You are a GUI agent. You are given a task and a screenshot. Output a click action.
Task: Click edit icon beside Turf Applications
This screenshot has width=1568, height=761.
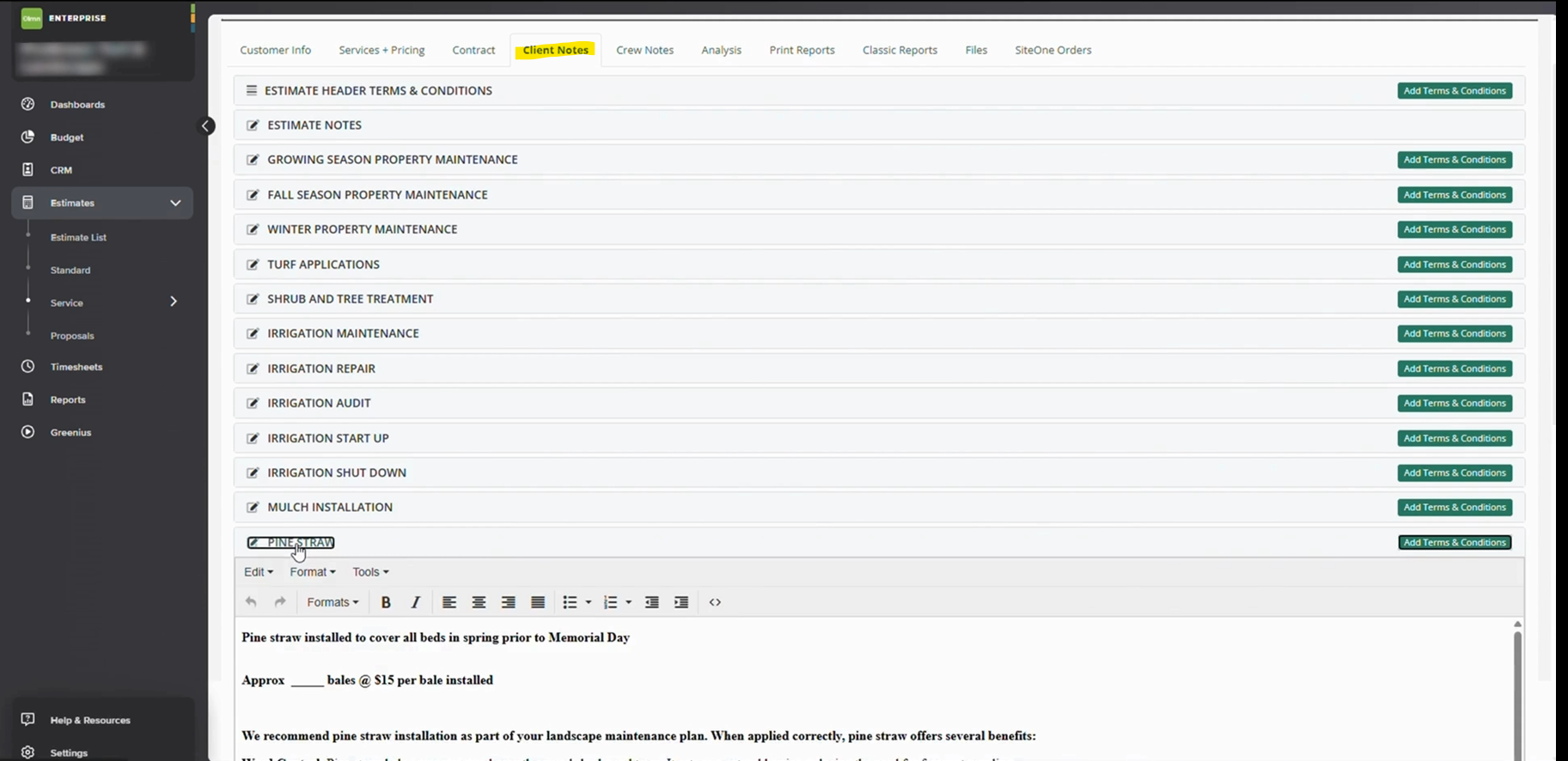point(253,265)
